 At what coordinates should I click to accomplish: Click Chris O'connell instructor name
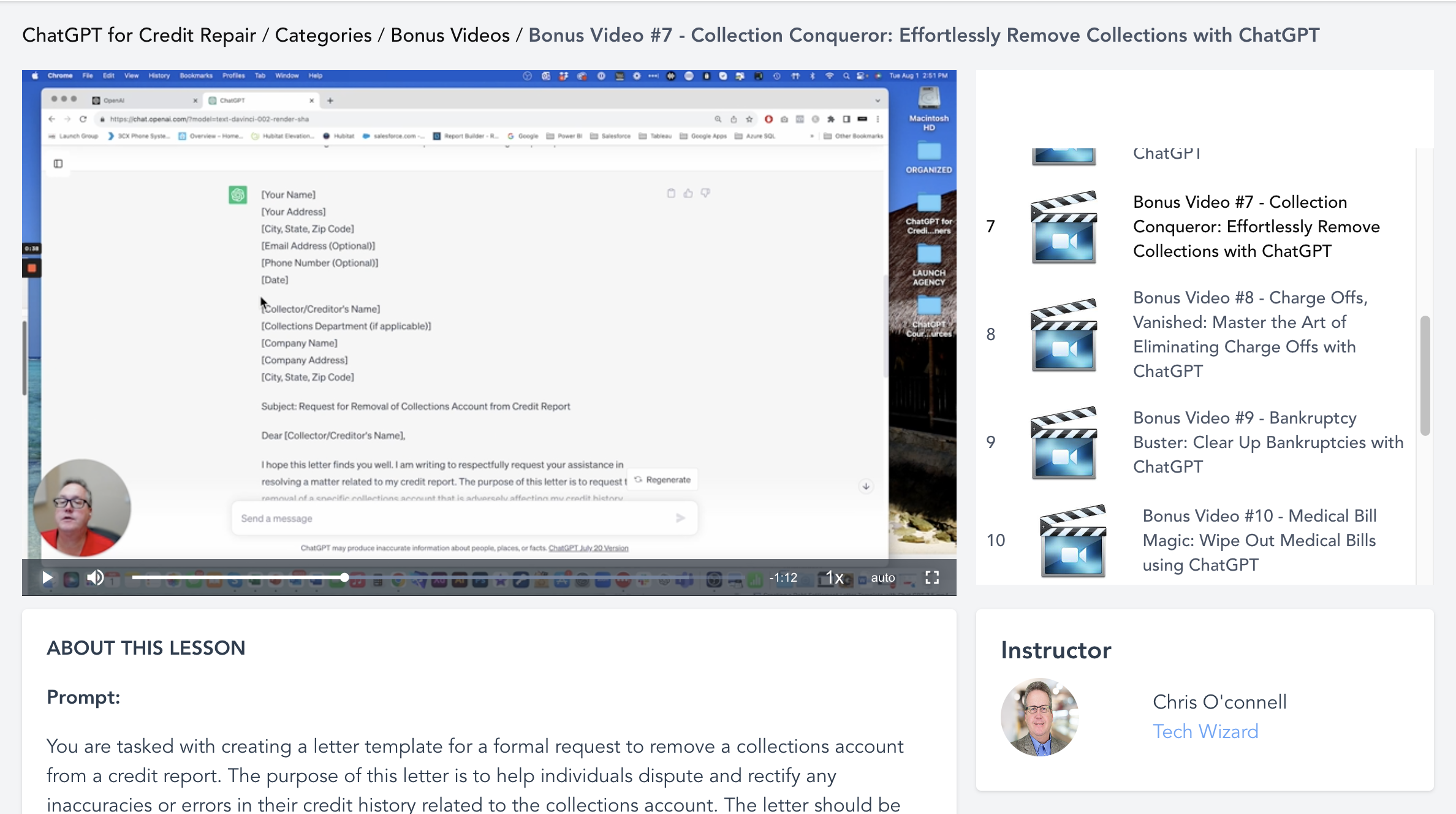(x=1219, y=702)
